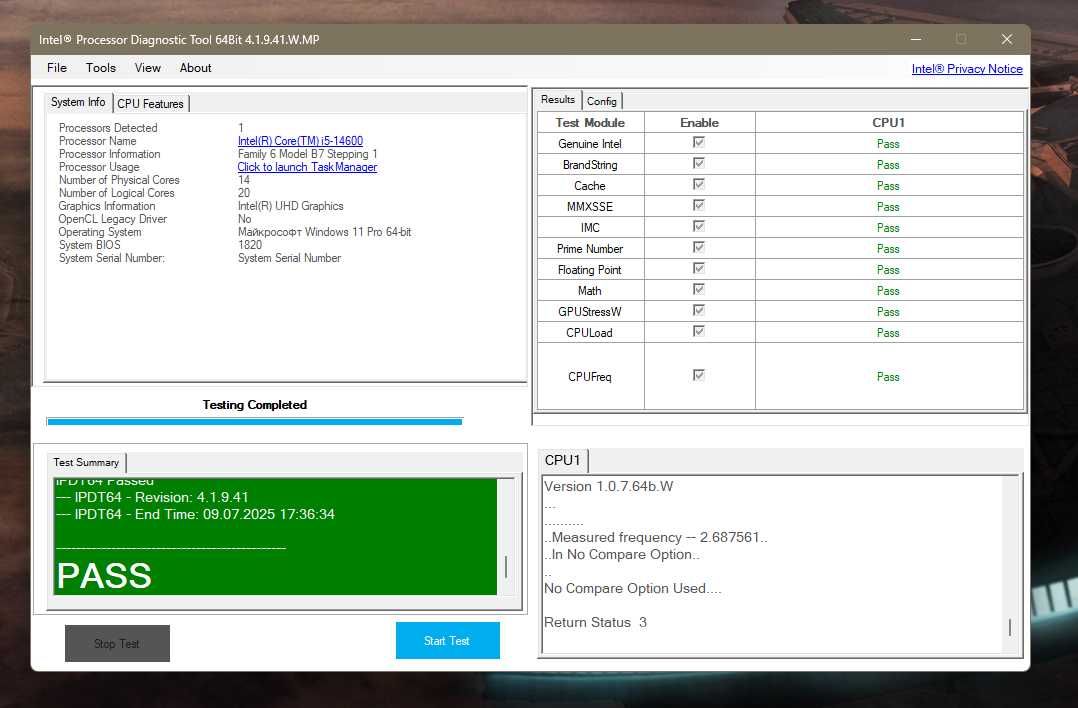Click the Testing Completed progress bar

tap(254, 421)
